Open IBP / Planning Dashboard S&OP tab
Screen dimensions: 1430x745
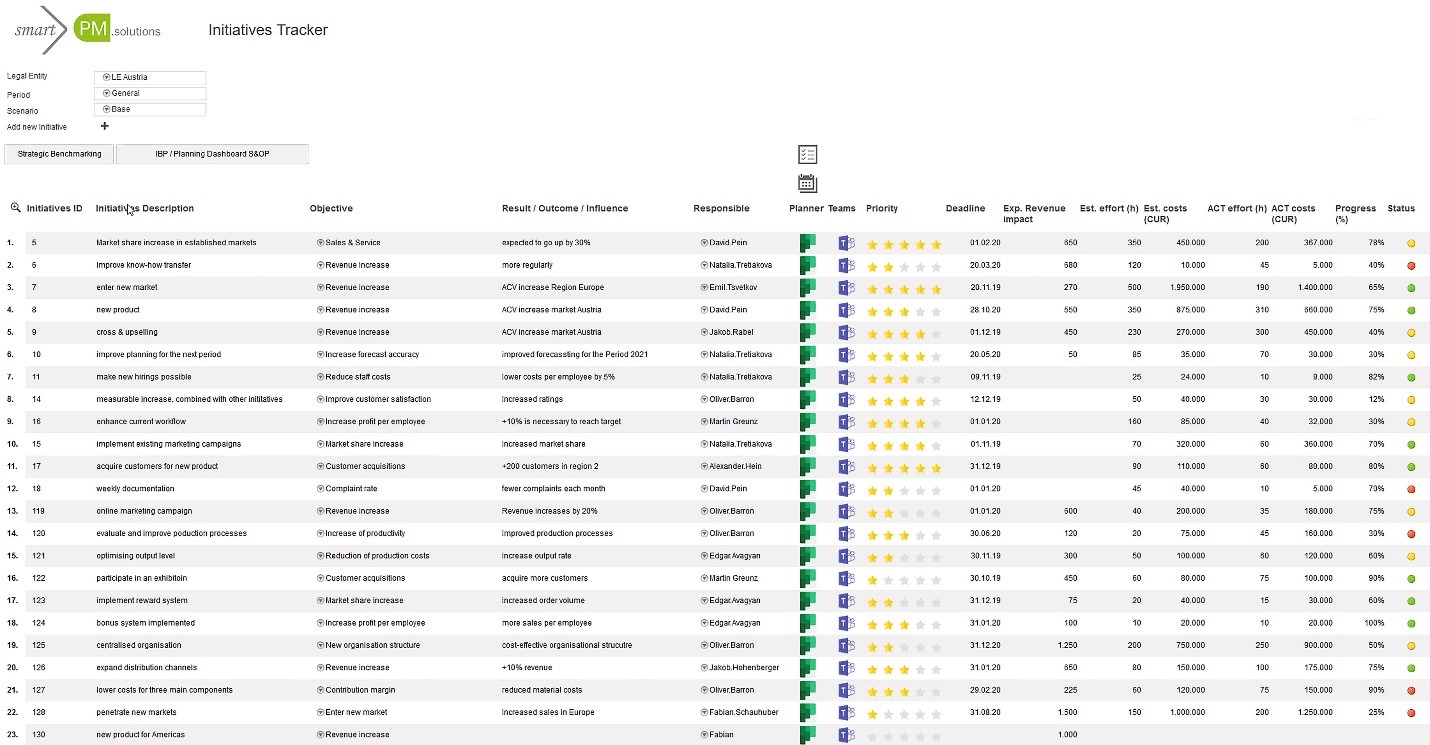[x=212, y=154]
